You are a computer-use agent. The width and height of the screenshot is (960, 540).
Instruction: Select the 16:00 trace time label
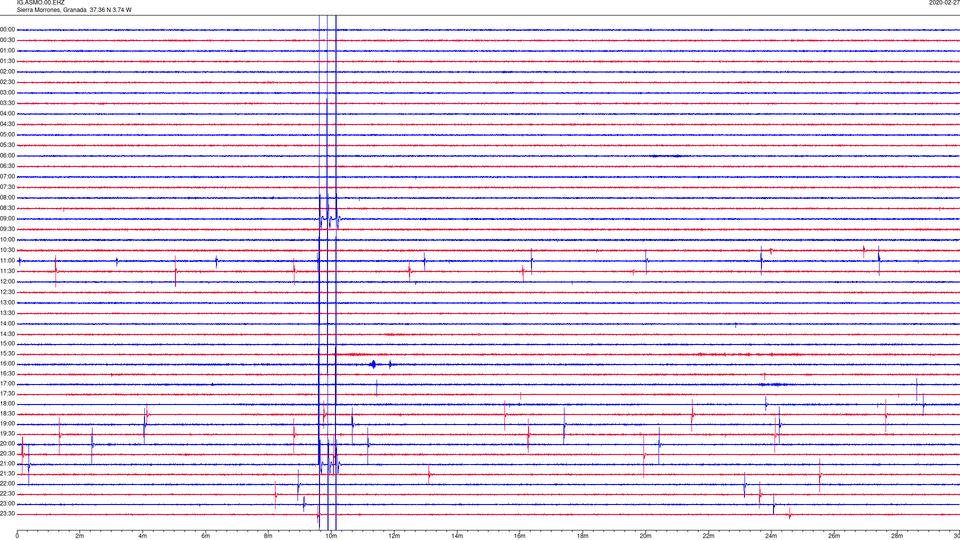click(7, 364)
